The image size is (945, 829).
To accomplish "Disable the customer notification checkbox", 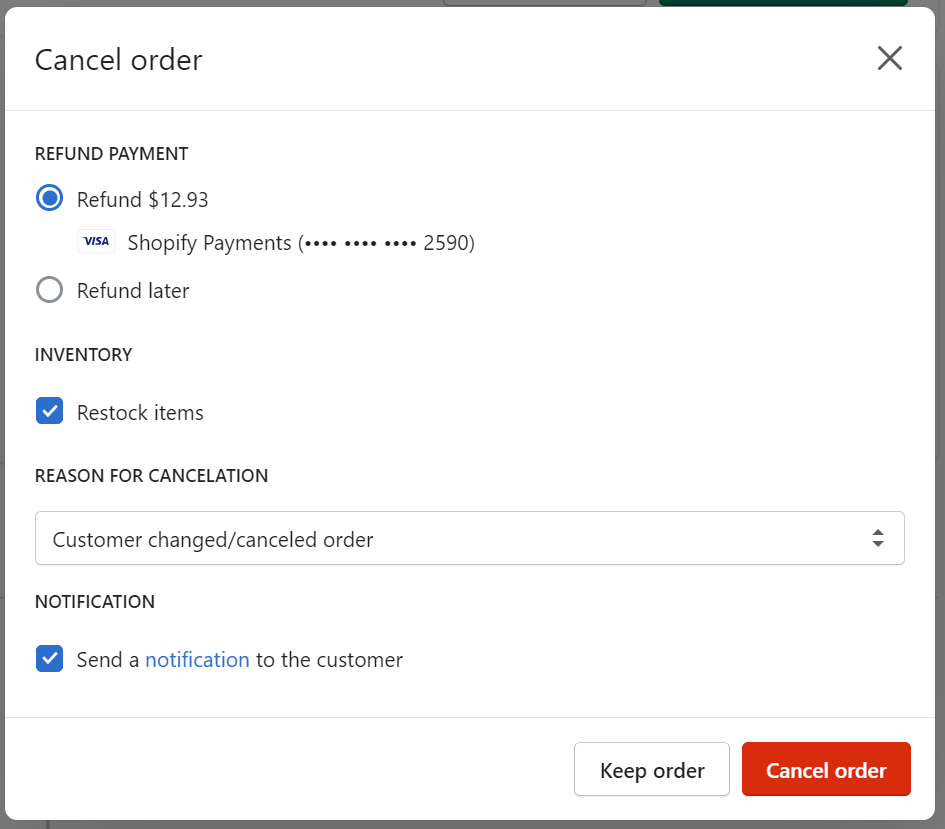I will click(x=49, y=659).
